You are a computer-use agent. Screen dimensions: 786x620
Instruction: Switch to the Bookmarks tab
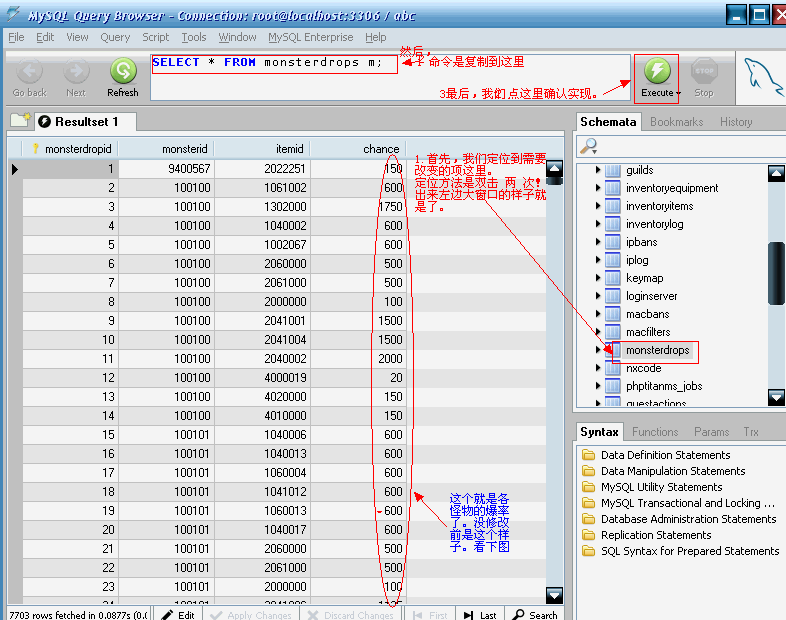(x=676, y=122)
